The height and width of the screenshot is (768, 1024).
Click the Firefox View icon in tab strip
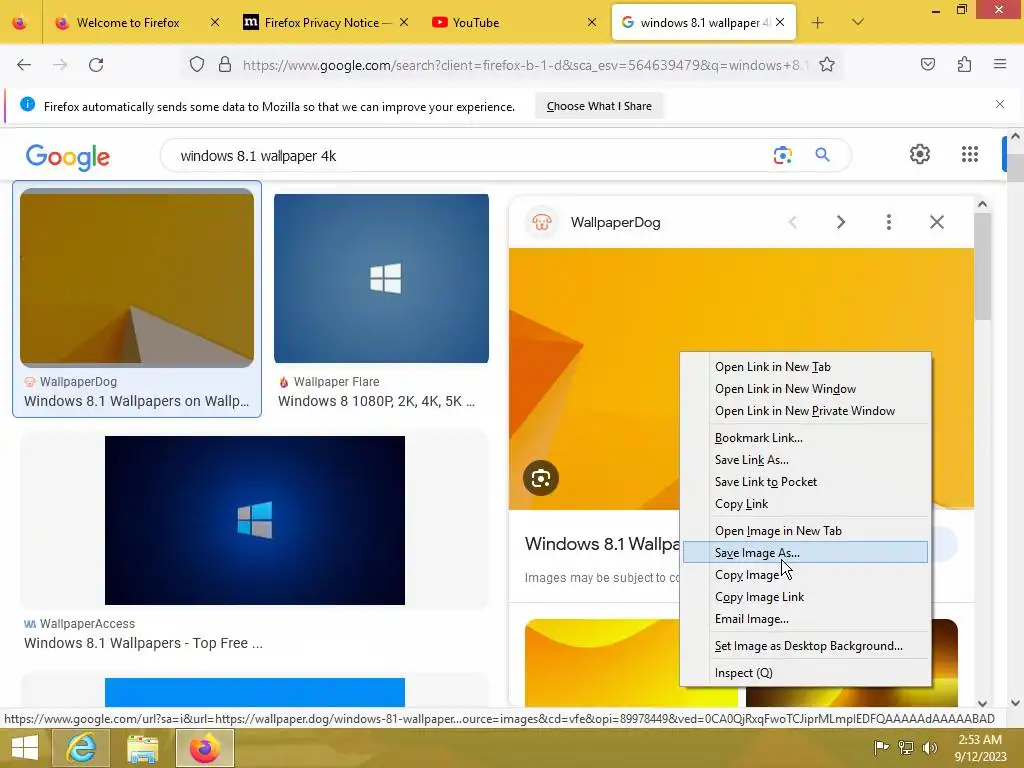[x=20, y=22]
